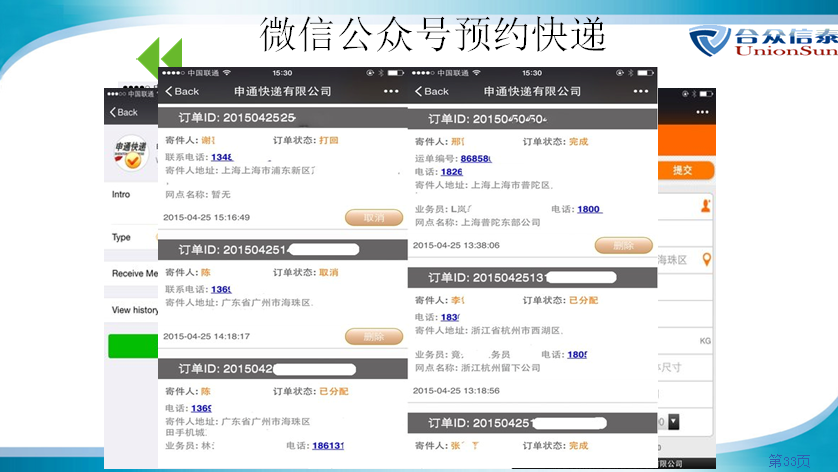
Task: Open the small dropdown arrow on far-right form
Action: (x=673, y=422)
